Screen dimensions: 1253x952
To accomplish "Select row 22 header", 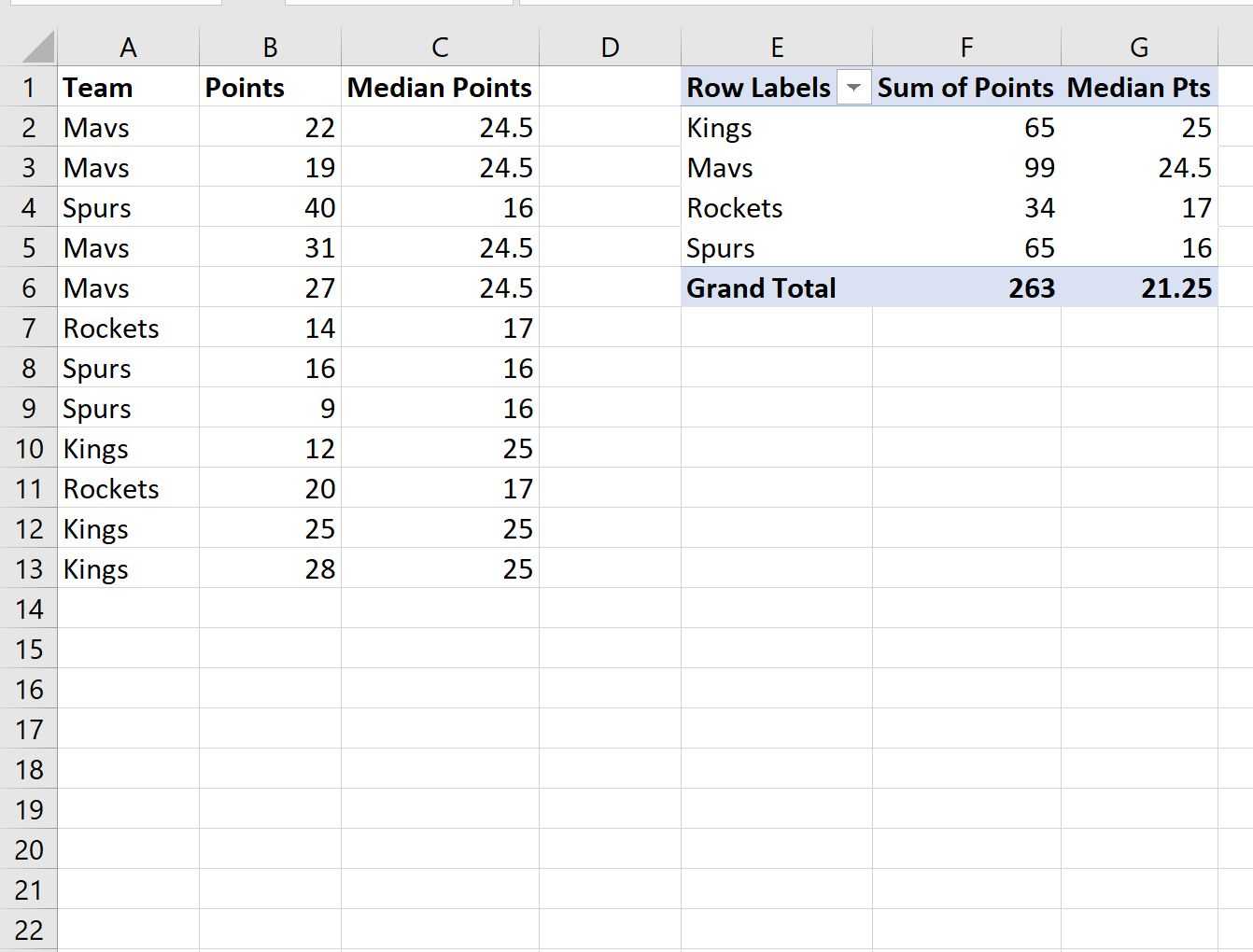I will coord(29,931).
